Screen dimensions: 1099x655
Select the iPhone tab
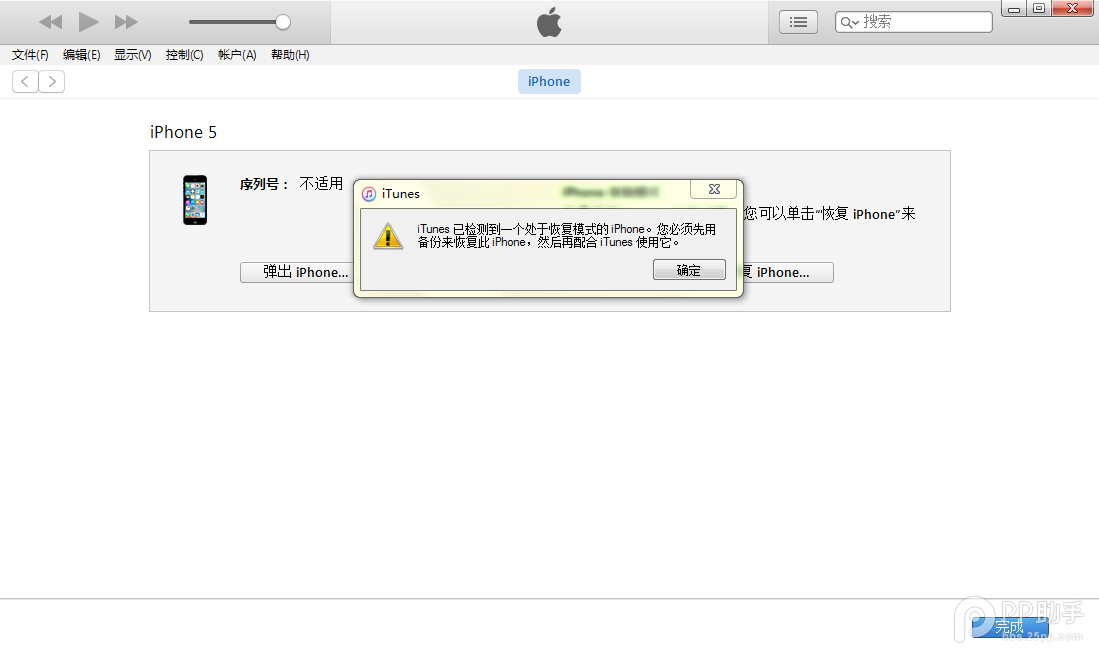(x=549, y=81)
